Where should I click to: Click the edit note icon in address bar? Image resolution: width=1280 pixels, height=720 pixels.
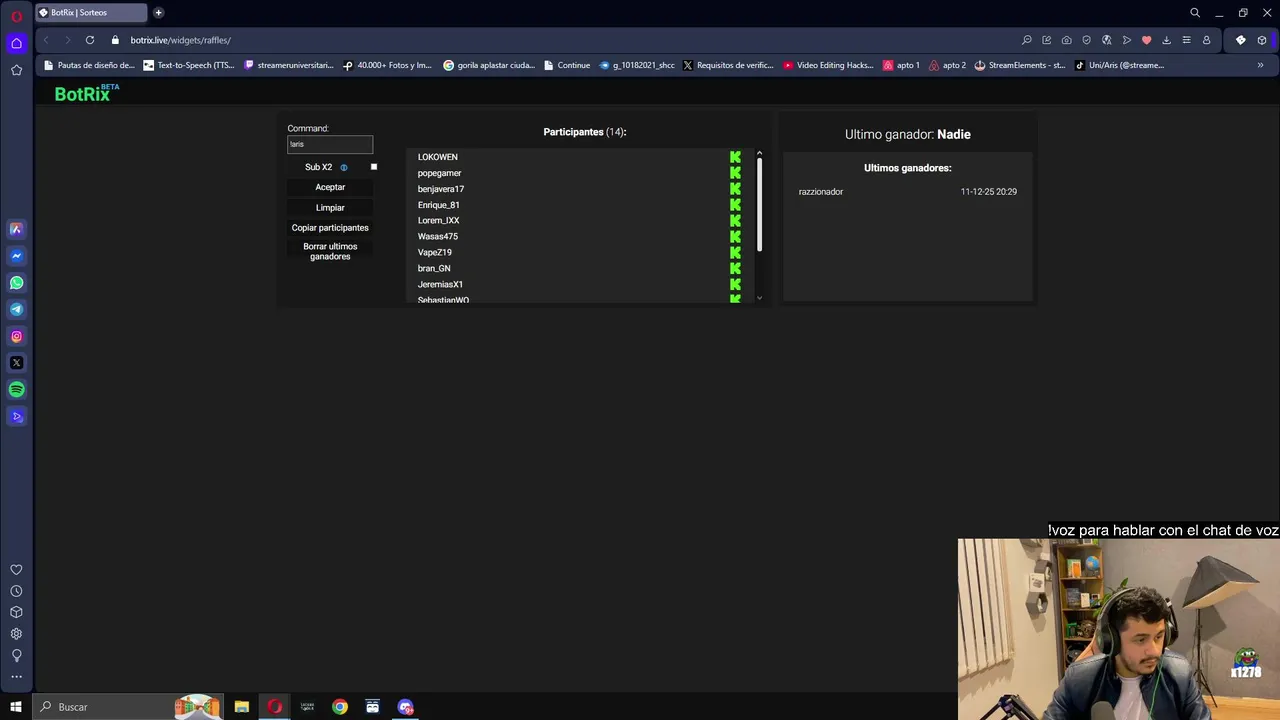tap(1047, 40)
